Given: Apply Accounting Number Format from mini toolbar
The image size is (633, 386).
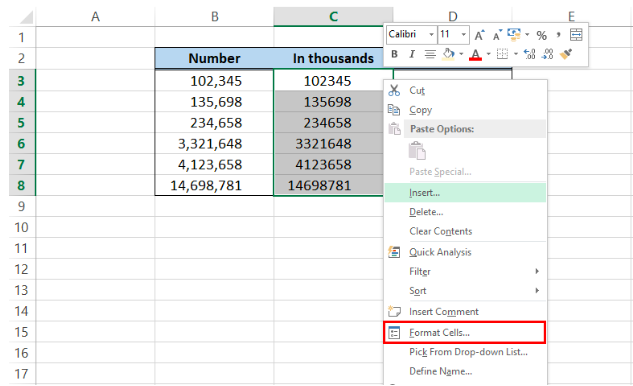Looking at the screenshot, I should coord(514,35).
